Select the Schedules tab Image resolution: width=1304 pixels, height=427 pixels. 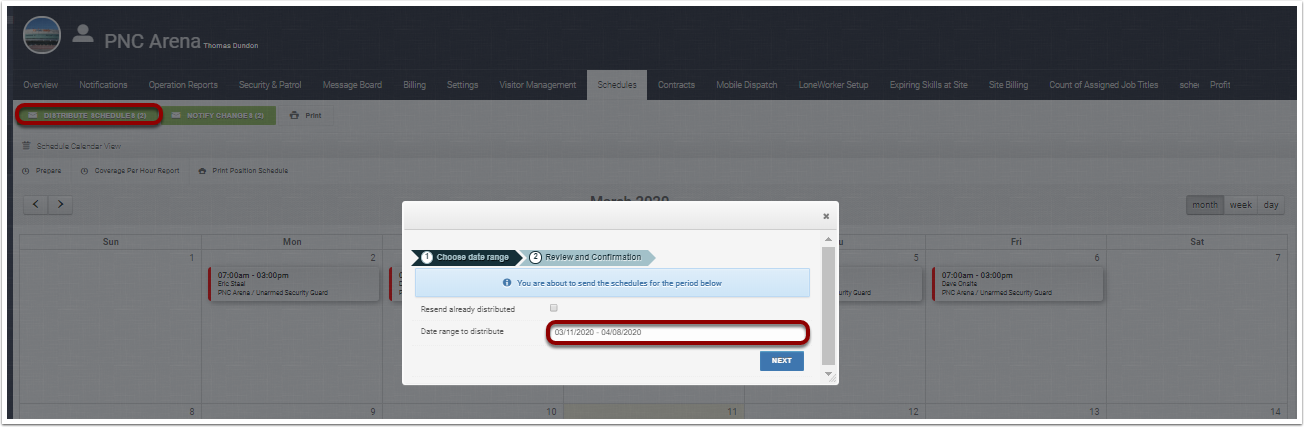617,85
